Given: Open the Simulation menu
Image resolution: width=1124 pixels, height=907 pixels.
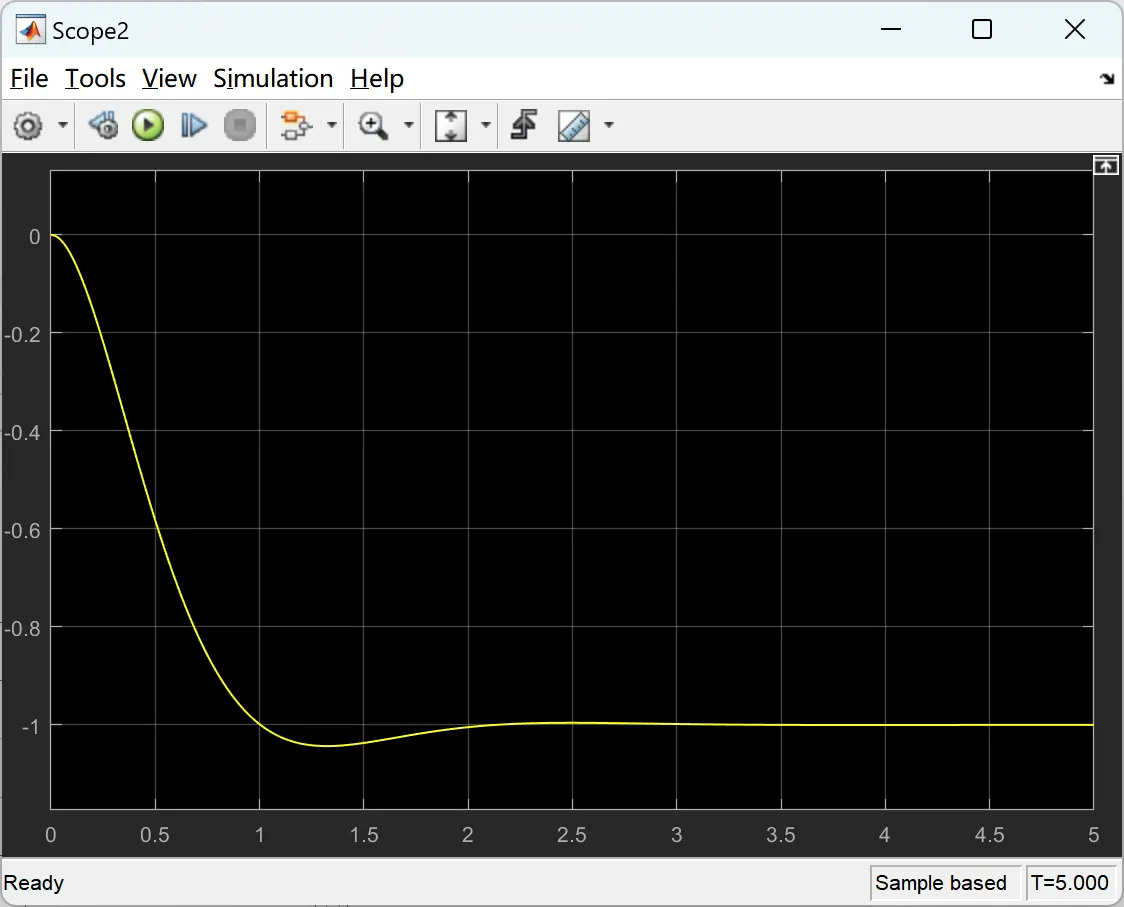Looking at the screenshot, I should pyautogui.click(x=273, y=78).
